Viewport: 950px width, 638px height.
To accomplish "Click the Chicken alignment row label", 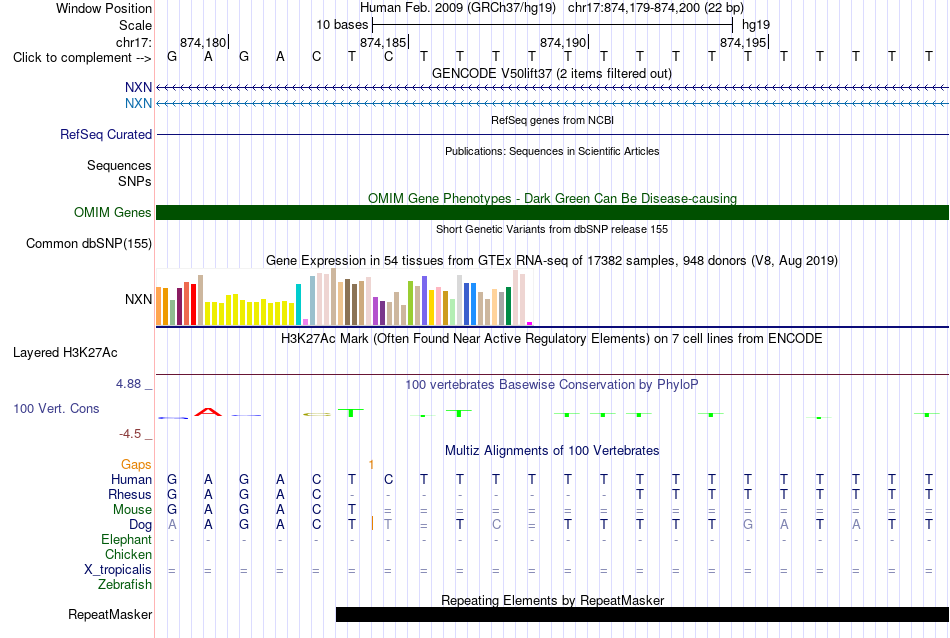I will [x=128, y=554].
